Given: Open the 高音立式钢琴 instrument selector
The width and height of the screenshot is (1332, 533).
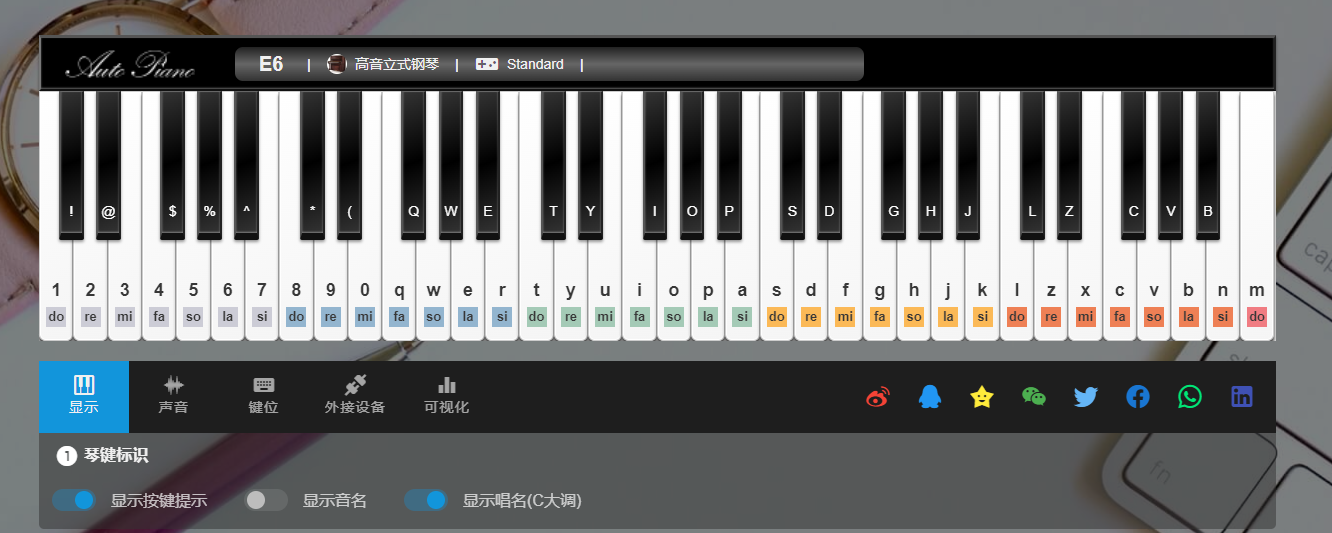Looking at the screenshot, I should click(383, 64).
